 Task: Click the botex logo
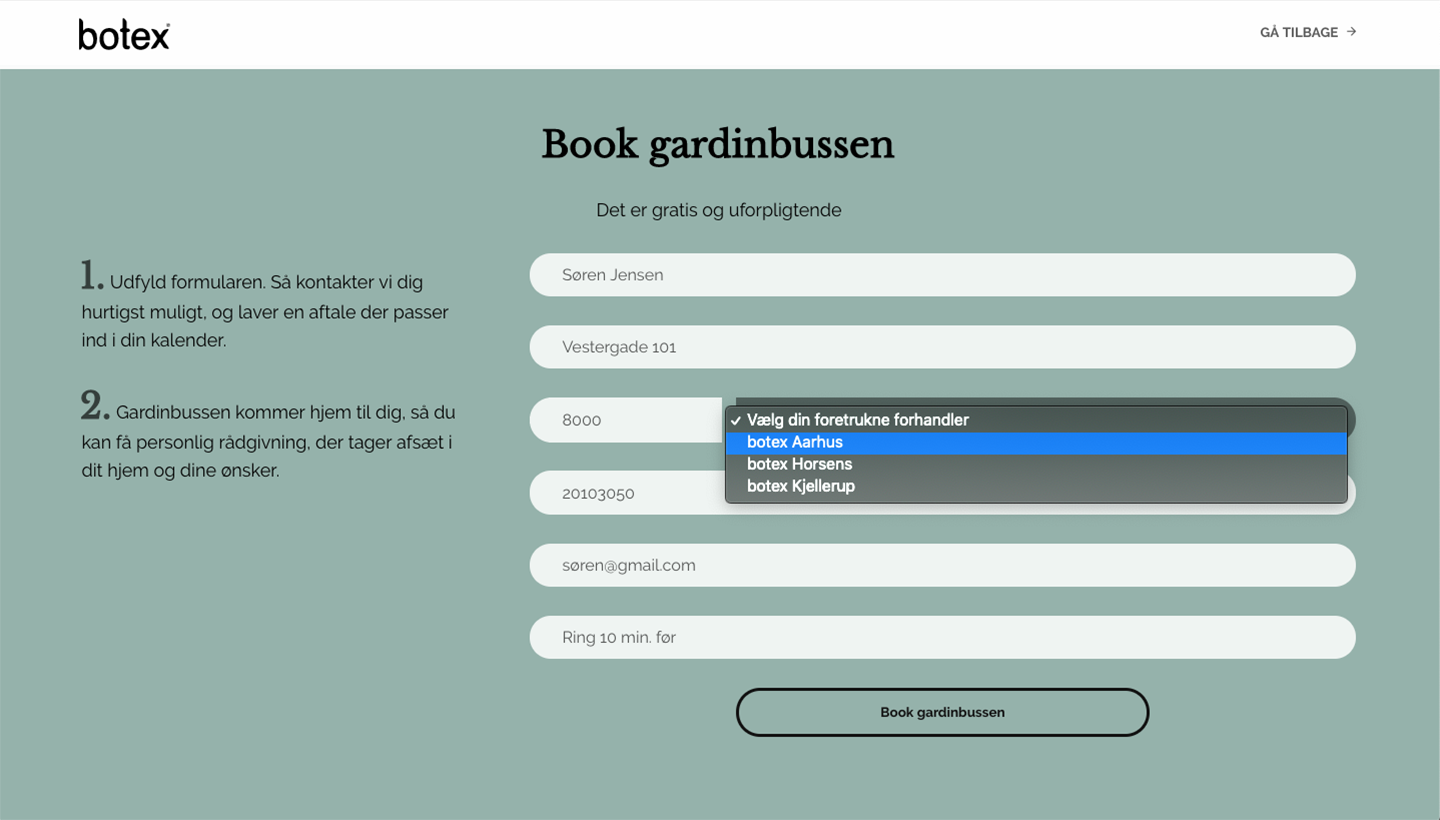pyautogui.click(x=124, y=34)
